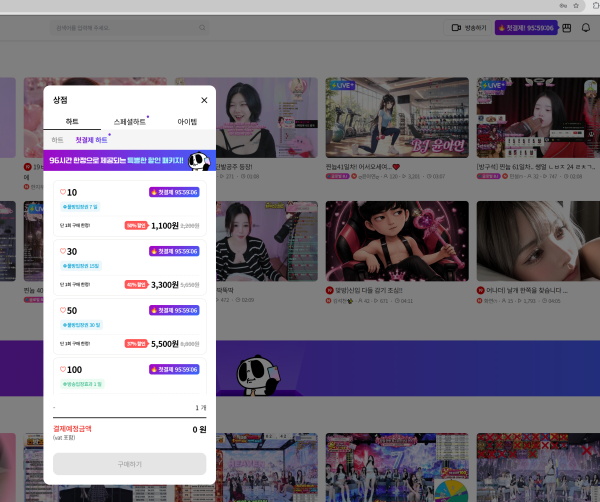
Task: Open the short-haired woman stream thumbnail
Action: 267,117
